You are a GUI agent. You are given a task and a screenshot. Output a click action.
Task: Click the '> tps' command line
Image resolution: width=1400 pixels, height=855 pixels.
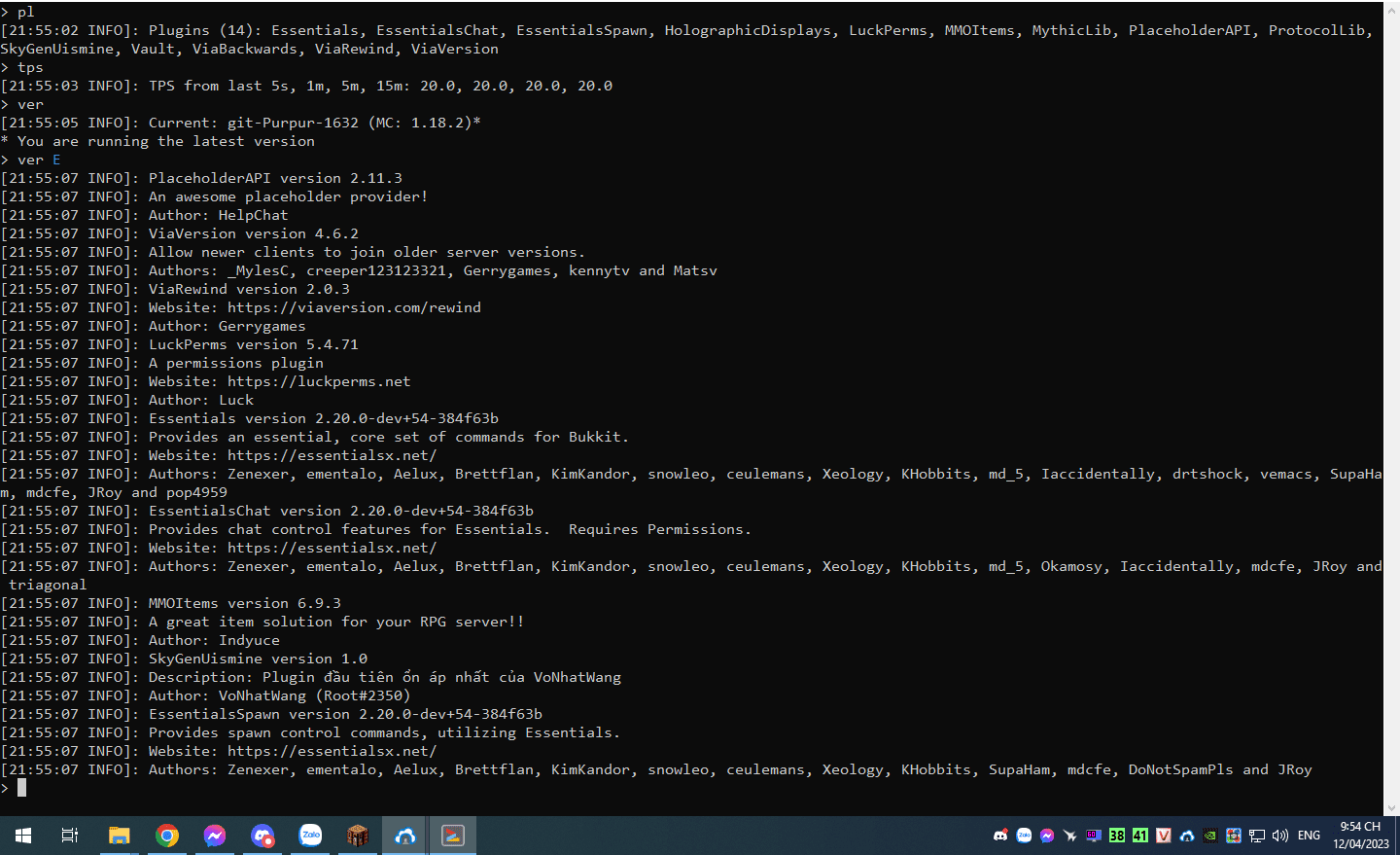coord(21,67)
